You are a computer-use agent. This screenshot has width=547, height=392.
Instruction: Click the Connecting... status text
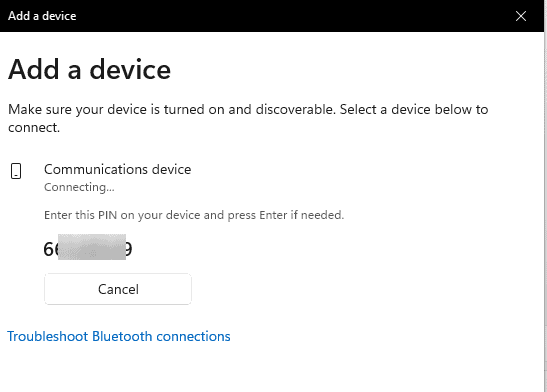point(79,187)
